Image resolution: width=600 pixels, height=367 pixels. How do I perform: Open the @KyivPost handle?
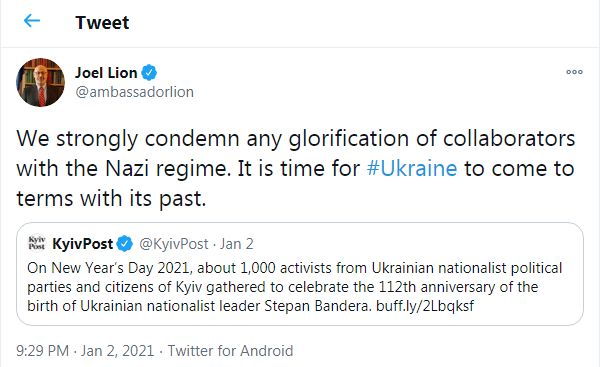coord(174,244)
